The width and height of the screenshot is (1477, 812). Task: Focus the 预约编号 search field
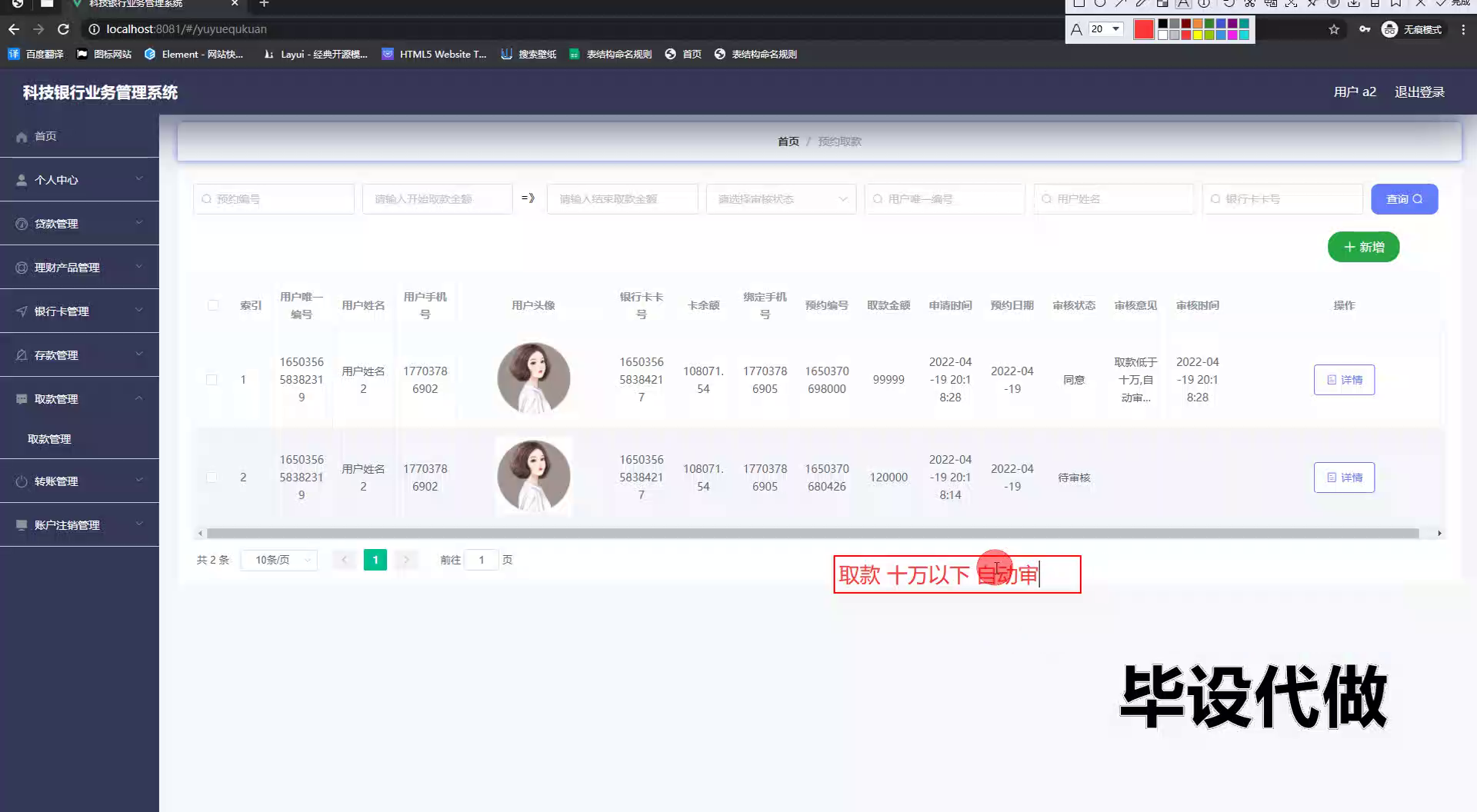[x=274, y=199]
